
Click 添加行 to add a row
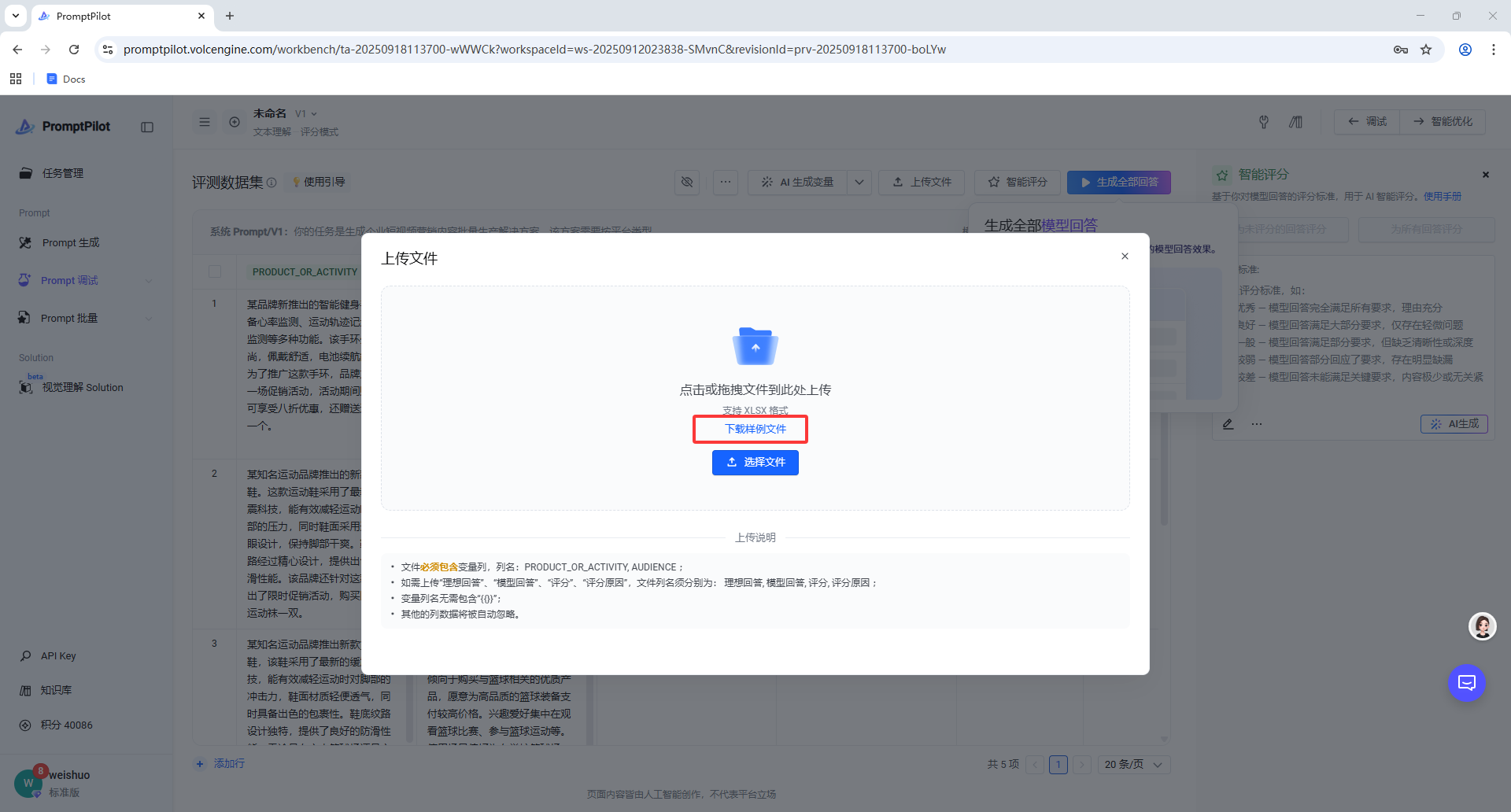[x=220, y=764]
